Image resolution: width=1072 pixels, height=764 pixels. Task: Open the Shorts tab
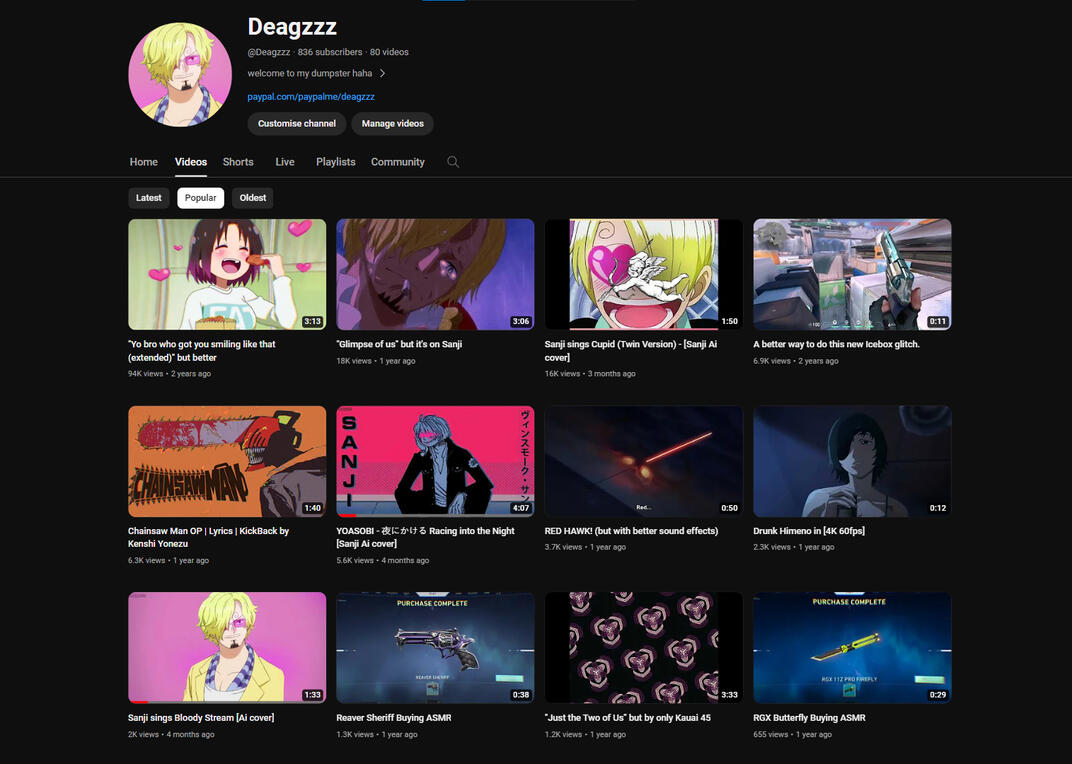238,162
